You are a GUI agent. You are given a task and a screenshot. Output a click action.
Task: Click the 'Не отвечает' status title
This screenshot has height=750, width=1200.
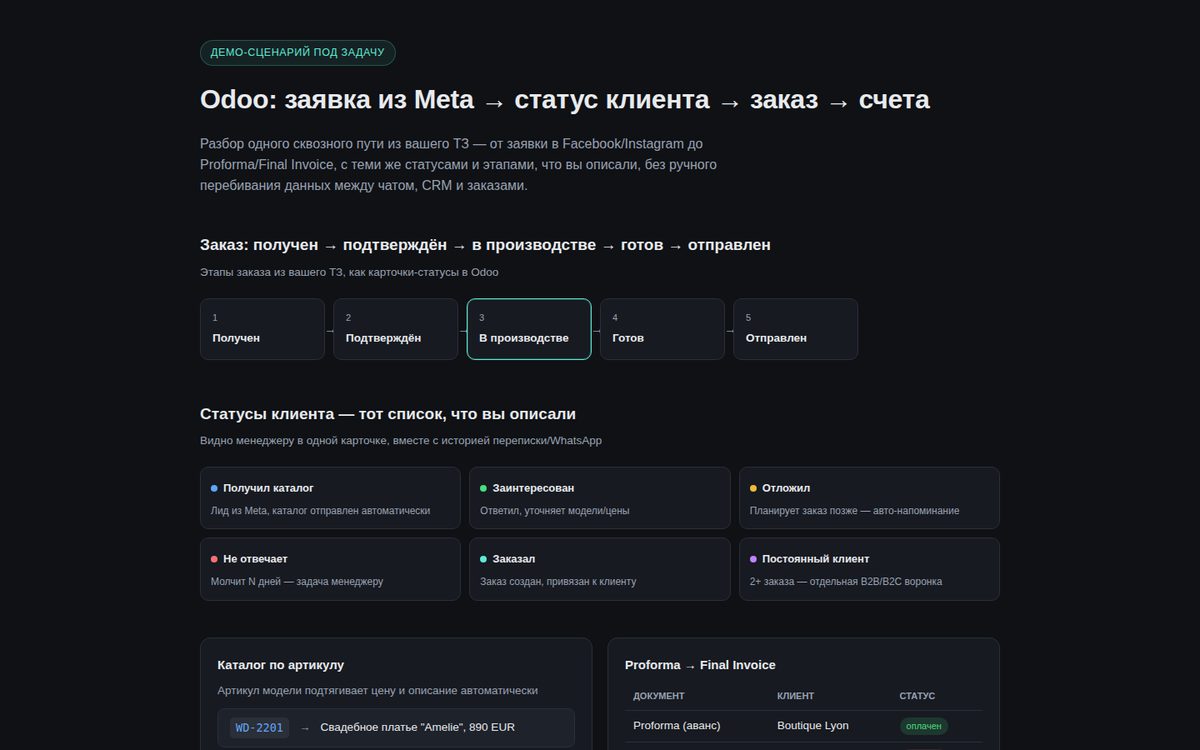[x=255, y=559]
